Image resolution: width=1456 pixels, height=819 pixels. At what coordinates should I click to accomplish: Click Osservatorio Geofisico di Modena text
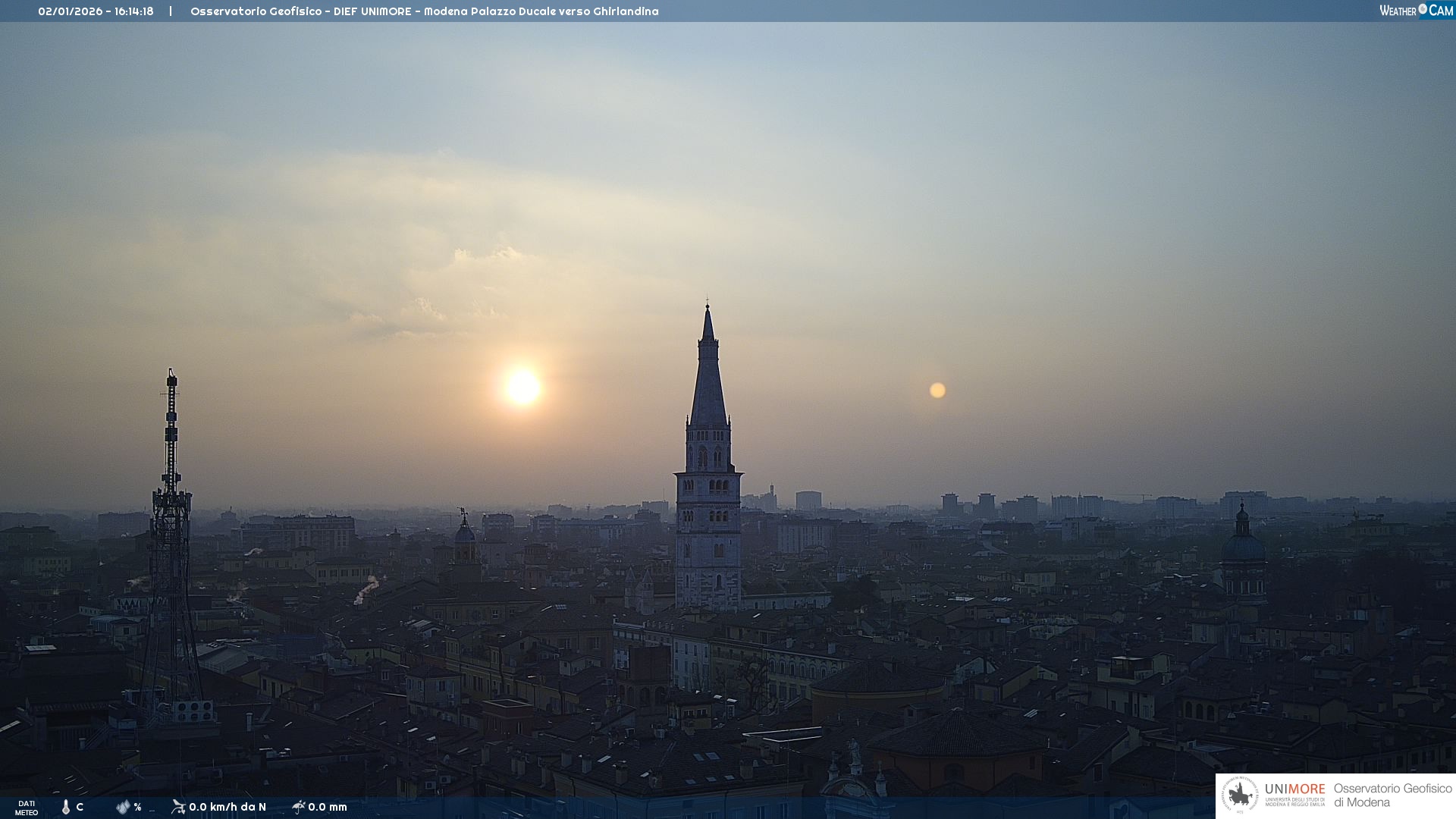click(1392, 795)
